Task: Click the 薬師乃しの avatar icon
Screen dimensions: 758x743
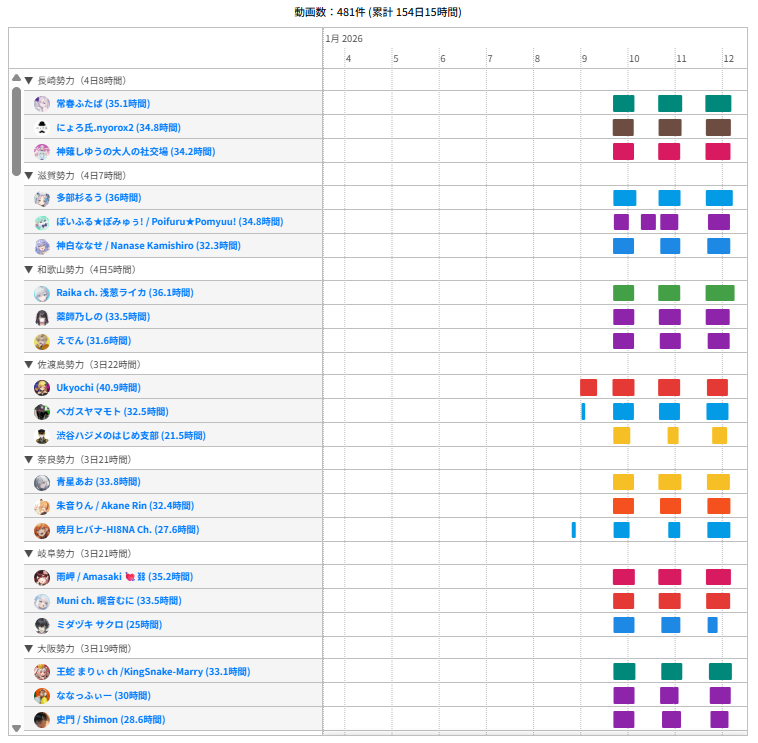Action: (42, 317)
